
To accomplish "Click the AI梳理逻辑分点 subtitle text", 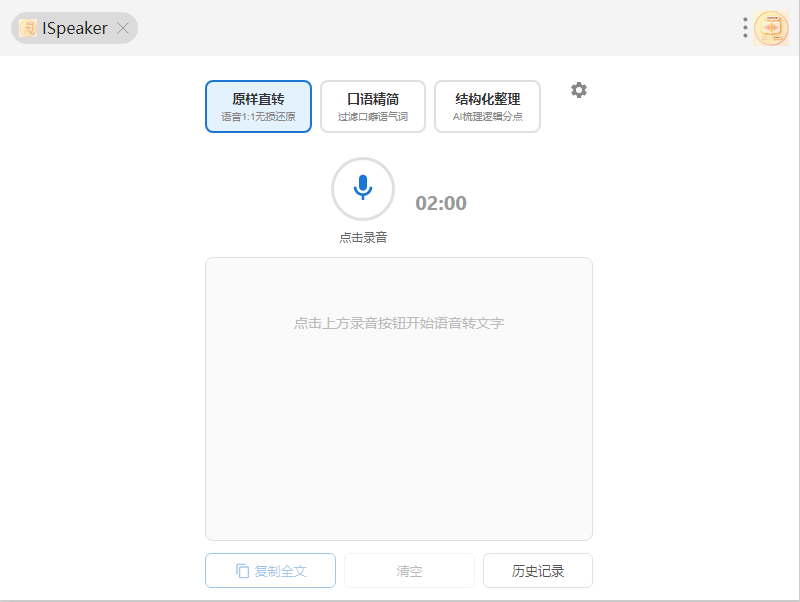I will click(487, 117).
